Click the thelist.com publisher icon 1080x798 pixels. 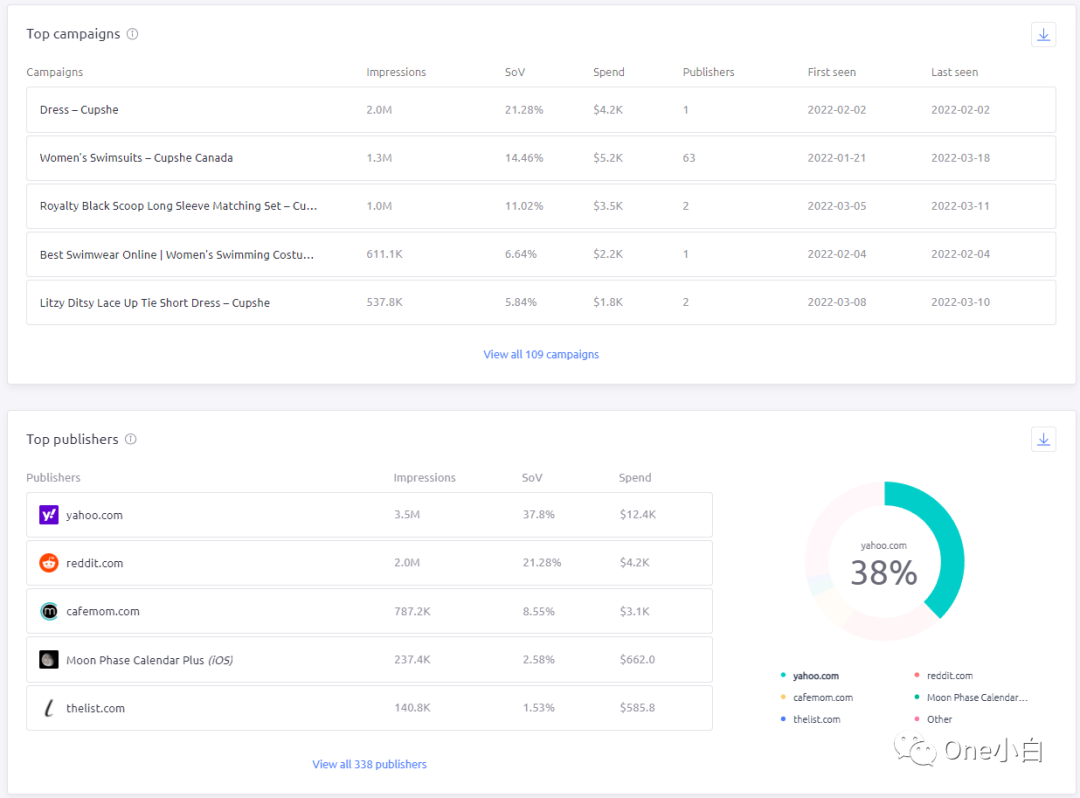(48, 707)
